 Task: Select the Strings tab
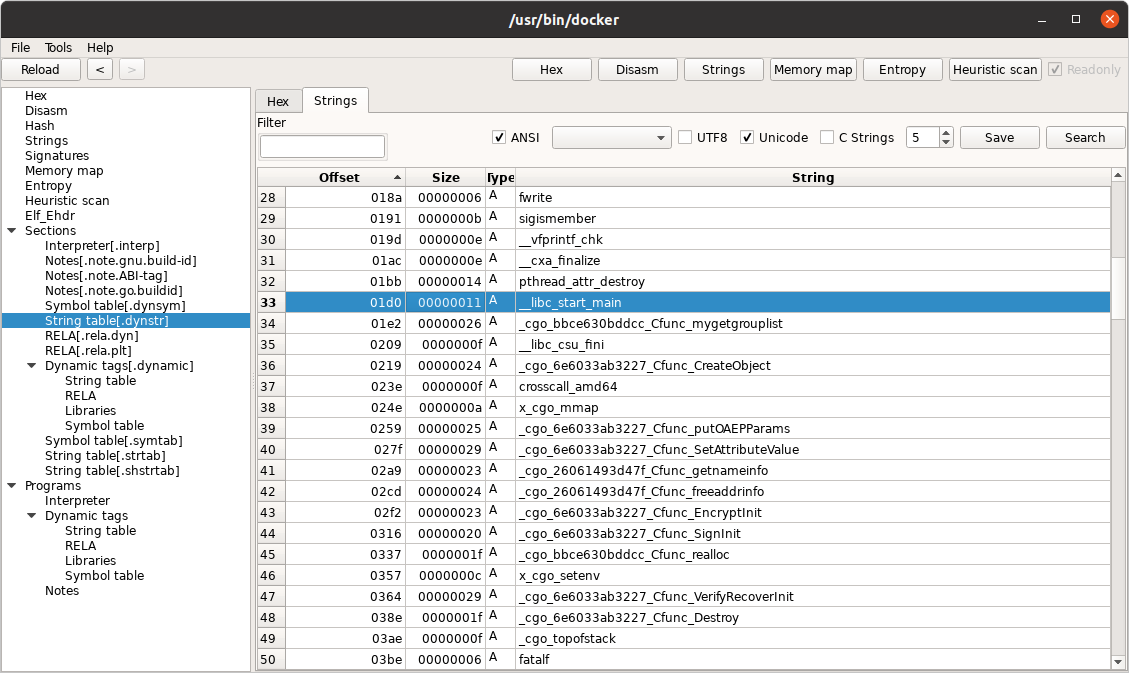(336, 101)
